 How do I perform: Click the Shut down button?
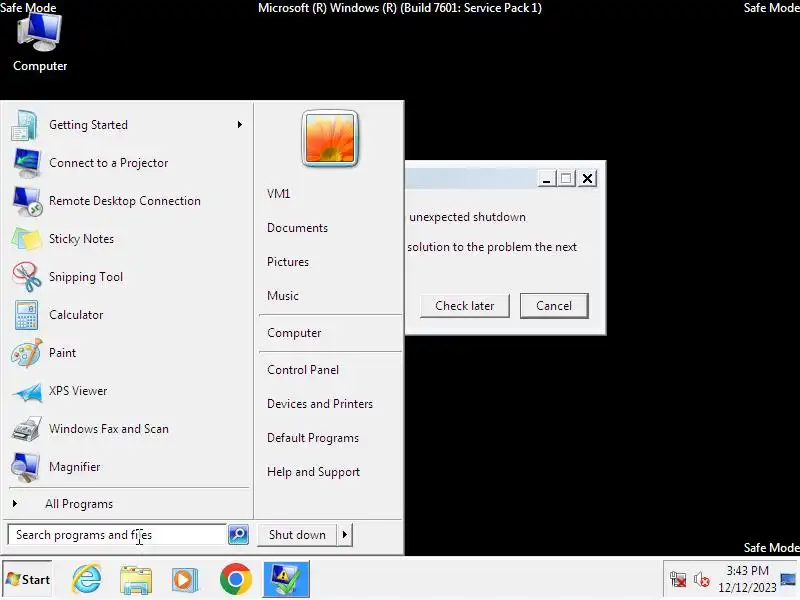(x=297, y=535)
